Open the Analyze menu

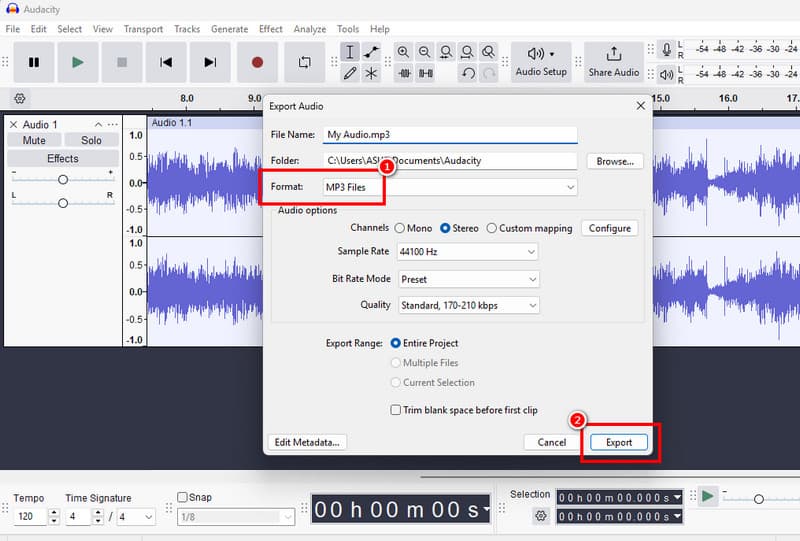310,29
